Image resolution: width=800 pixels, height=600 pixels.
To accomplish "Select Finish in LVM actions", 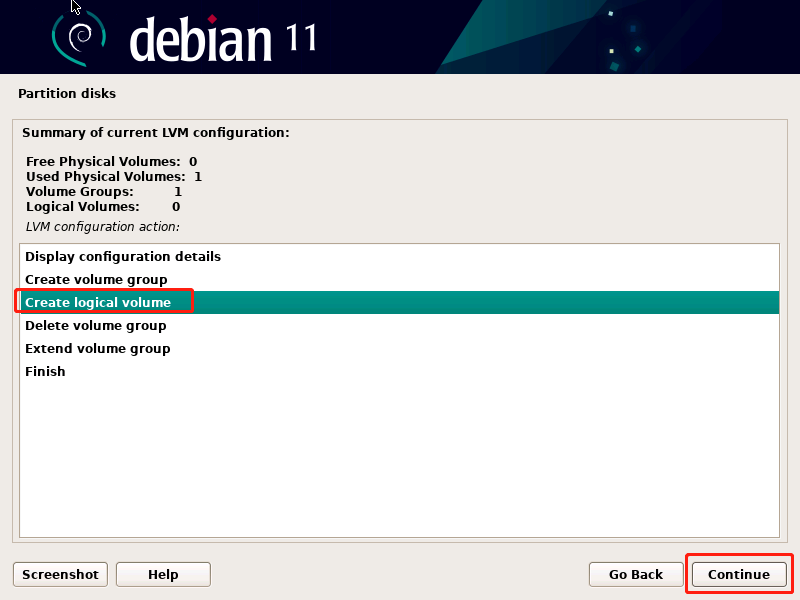I will tap(399, 371).
